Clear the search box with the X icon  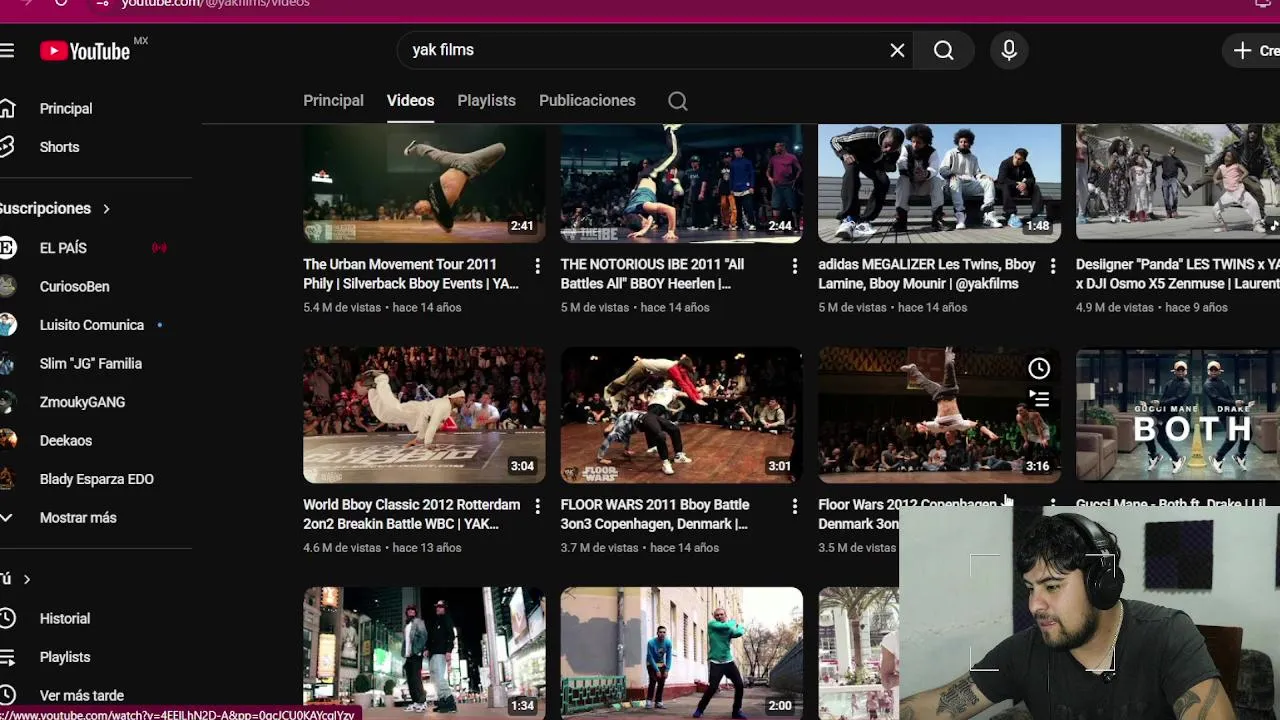point(897,50)
